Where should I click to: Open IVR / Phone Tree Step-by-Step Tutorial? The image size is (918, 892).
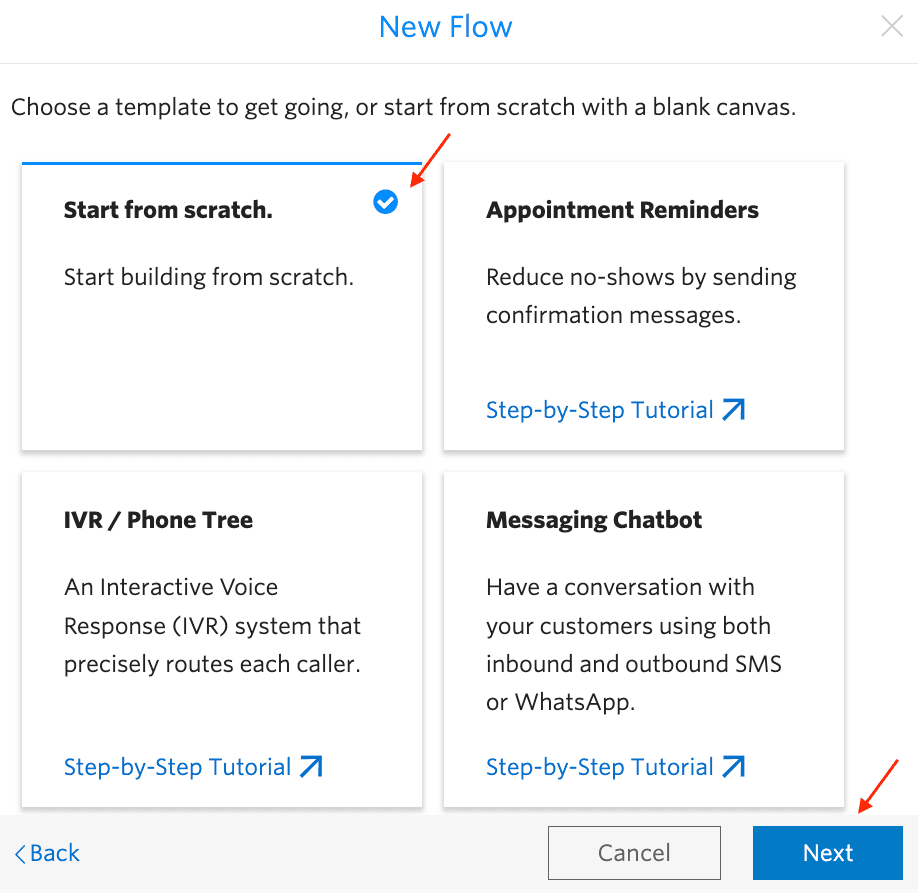click(x=177, y=767)
